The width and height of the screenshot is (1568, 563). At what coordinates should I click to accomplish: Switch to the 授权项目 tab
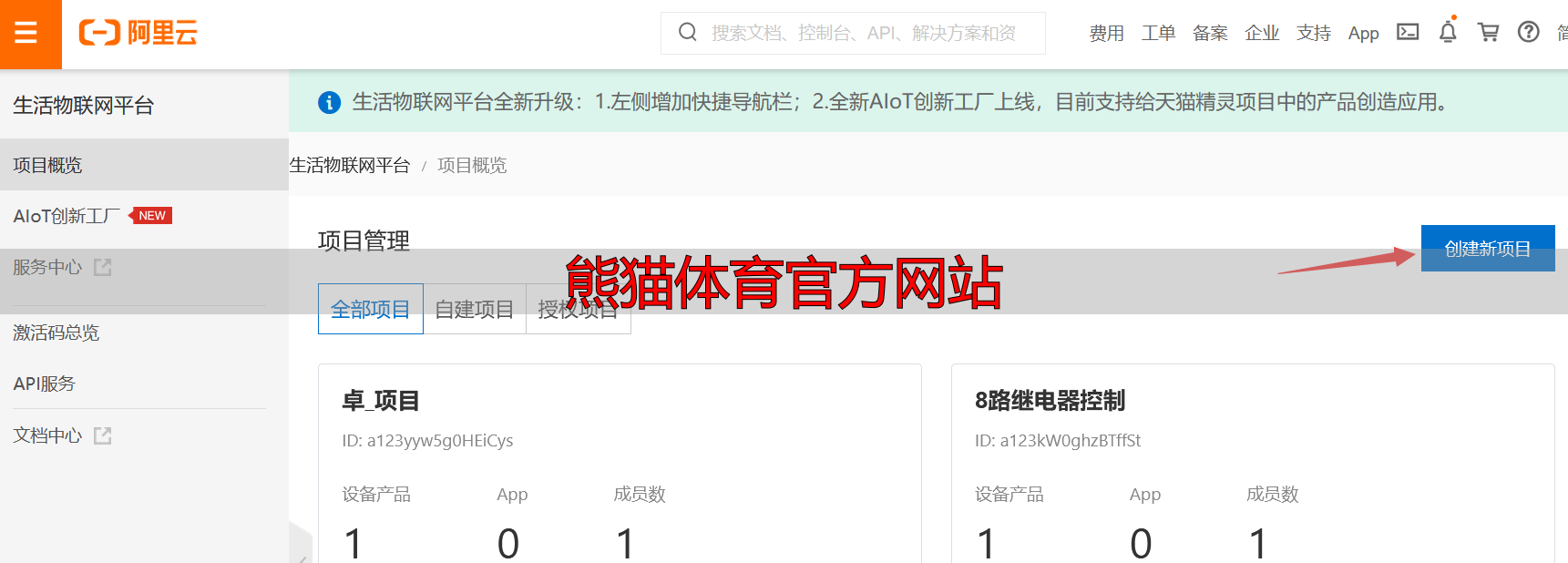[x=579, y=309]
